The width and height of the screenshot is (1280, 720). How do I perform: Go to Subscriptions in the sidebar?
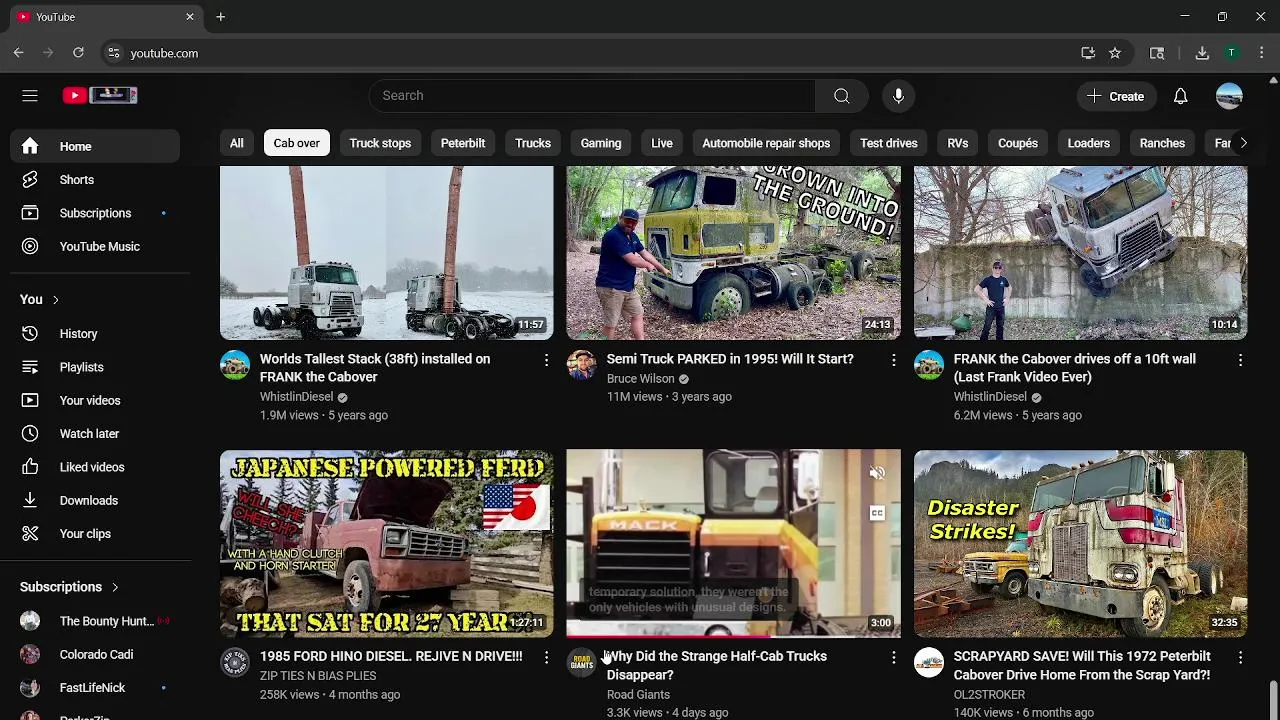(x=95, y=213)
